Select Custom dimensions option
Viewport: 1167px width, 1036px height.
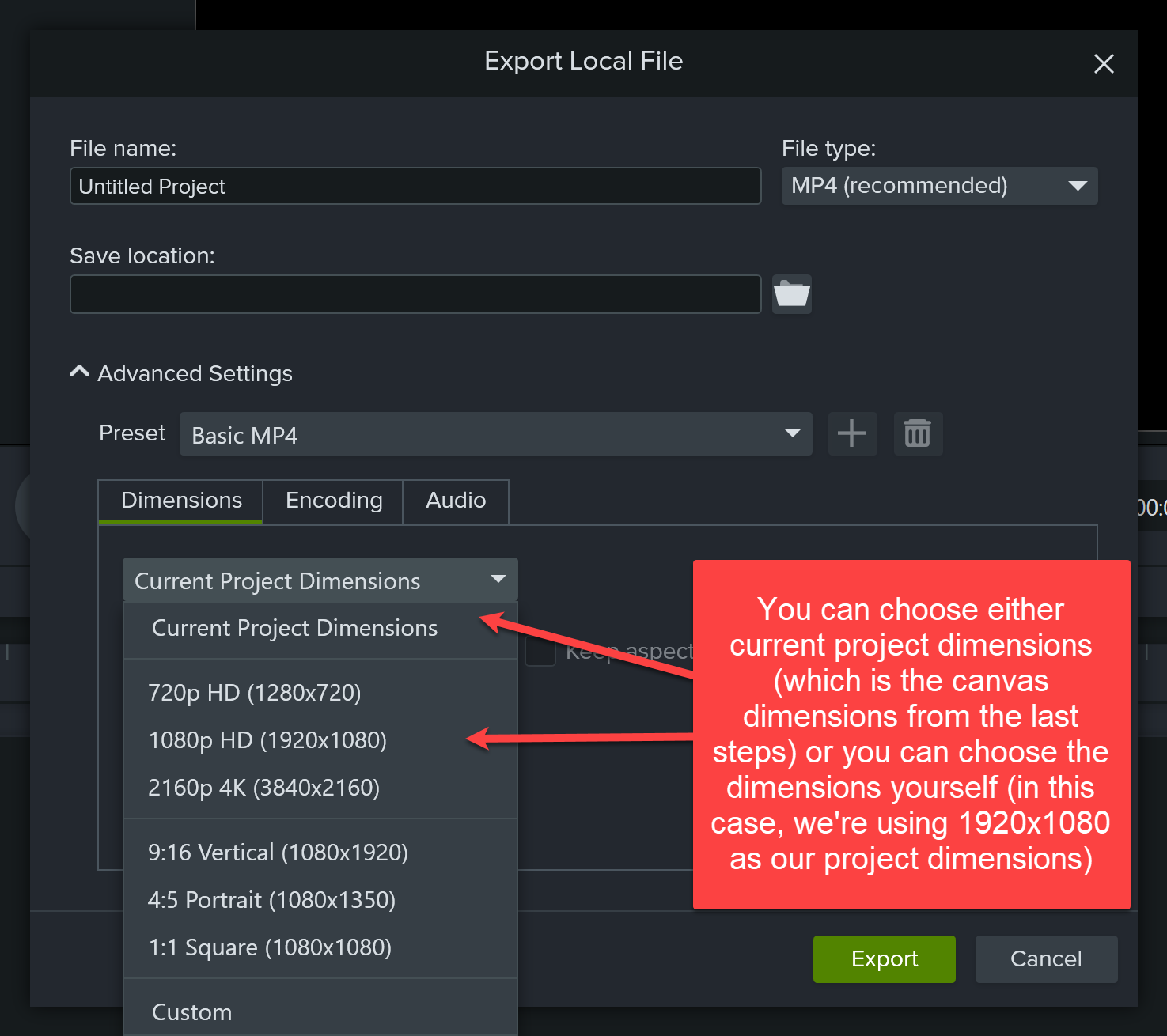coord(192,1012)
